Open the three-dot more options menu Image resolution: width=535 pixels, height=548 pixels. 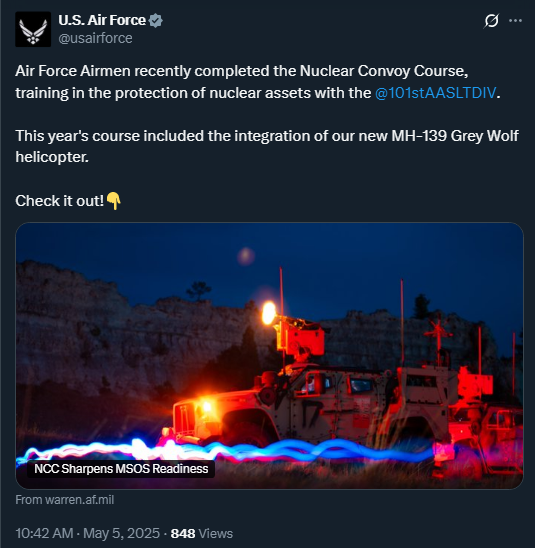pyautogui.click(x=515, y=21)
